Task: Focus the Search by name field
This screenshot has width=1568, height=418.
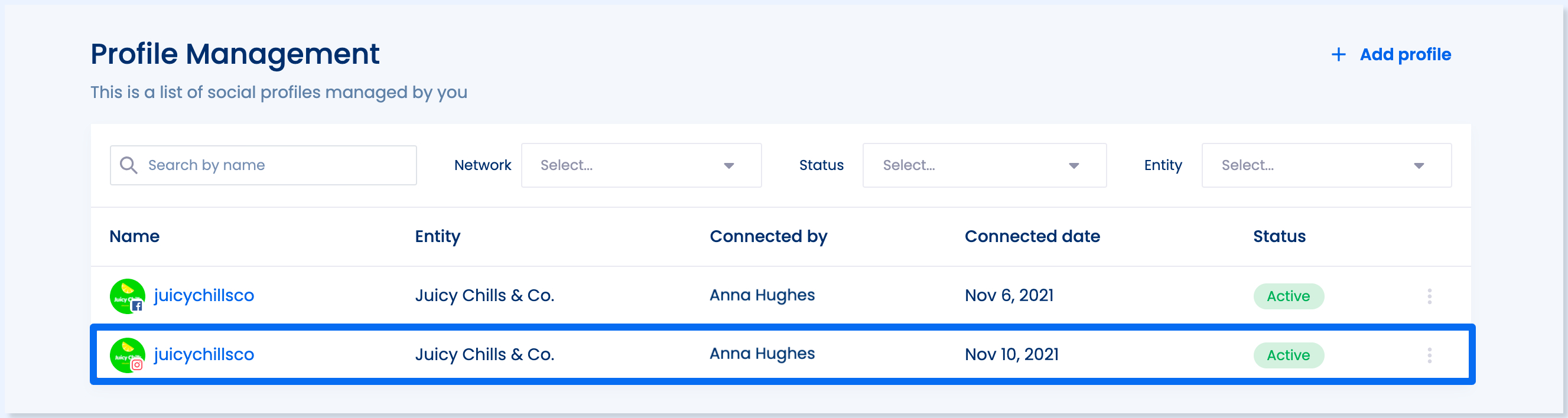Action: 263,165
